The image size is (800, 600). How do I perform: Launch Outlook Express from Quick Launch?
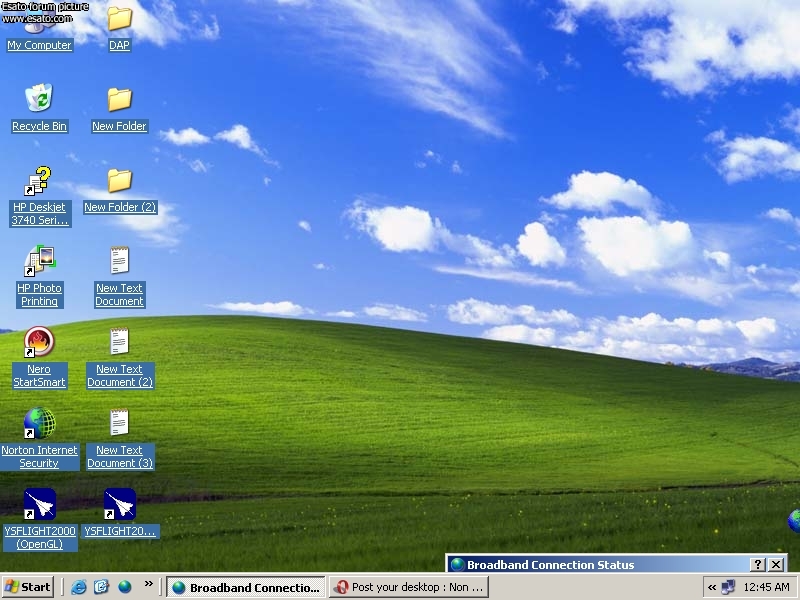(x=102, y=587)
